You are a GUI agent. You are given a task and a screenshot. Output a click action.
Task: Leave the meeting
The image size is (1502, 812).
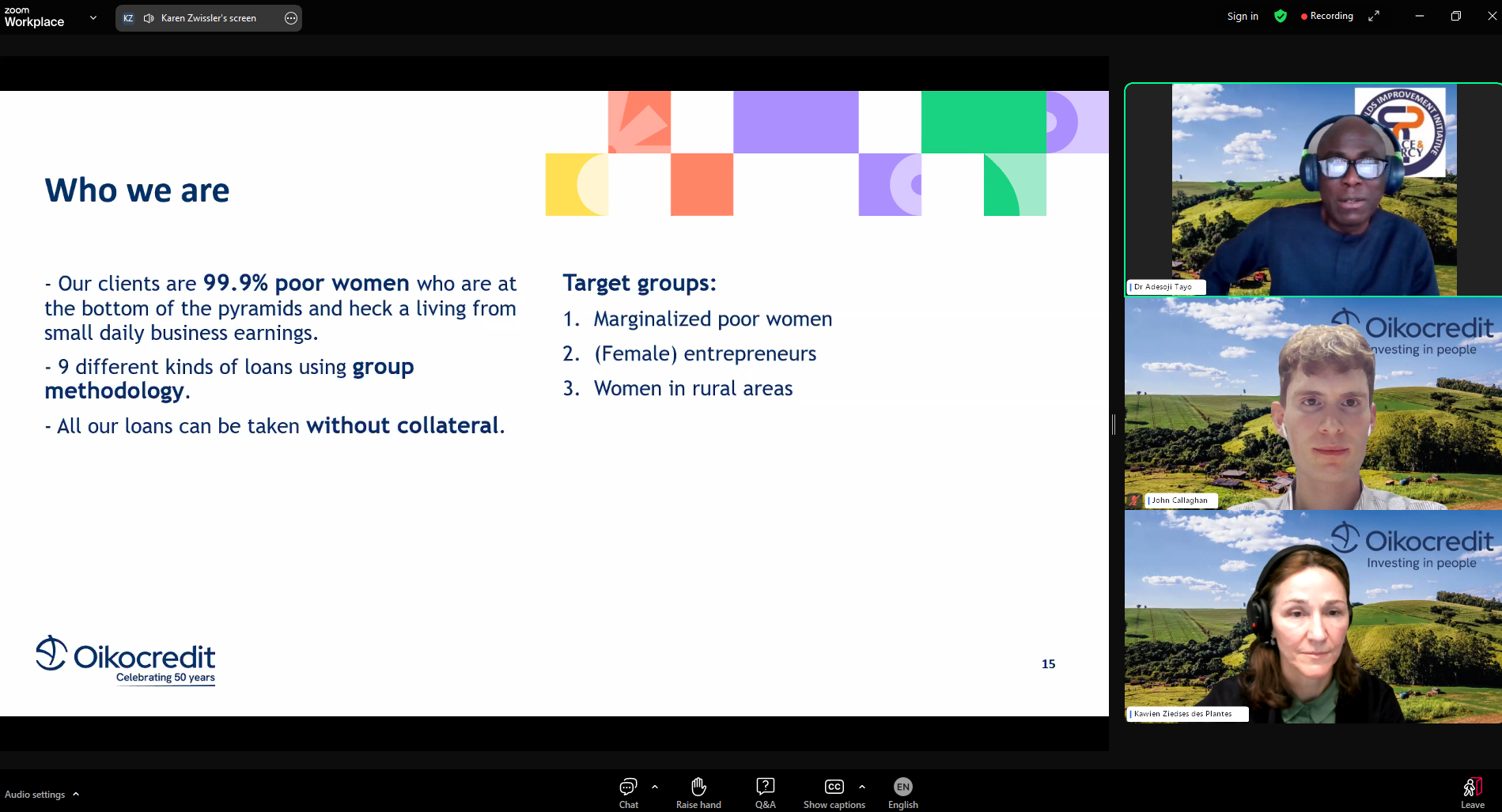click(1472, 793)
